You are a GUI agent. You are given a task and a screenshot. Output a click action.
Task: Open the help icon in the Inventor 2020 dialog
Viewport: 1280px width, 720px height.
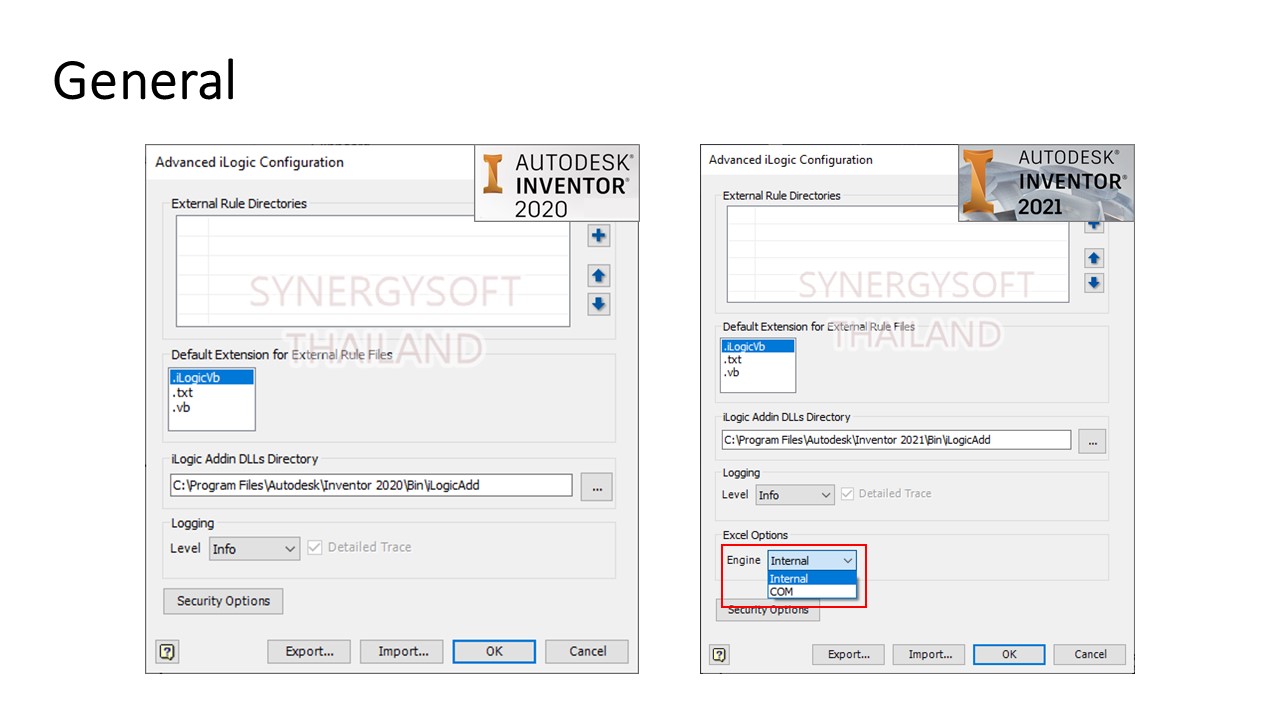167,652
